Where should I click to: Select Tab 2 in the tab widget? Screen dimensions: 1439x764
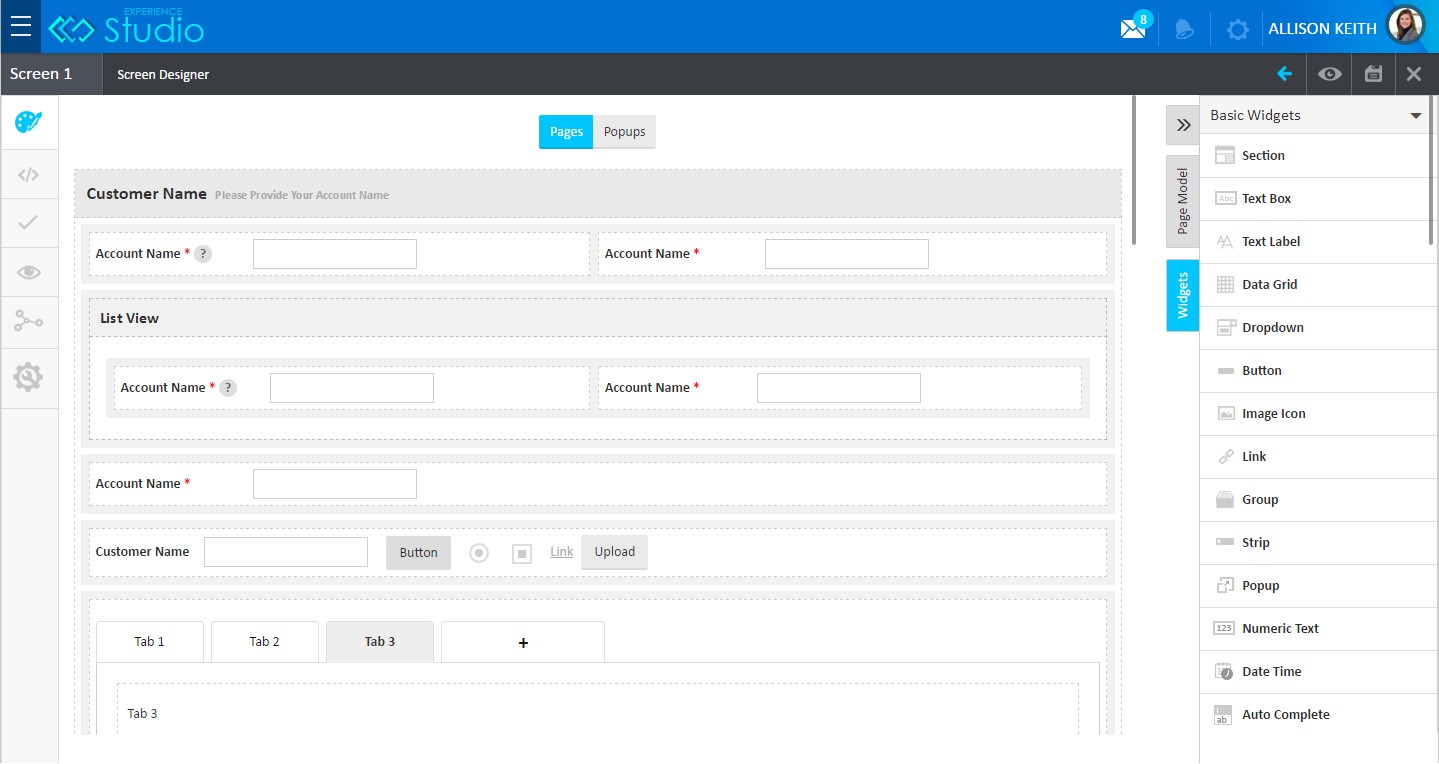pos(264,642)
